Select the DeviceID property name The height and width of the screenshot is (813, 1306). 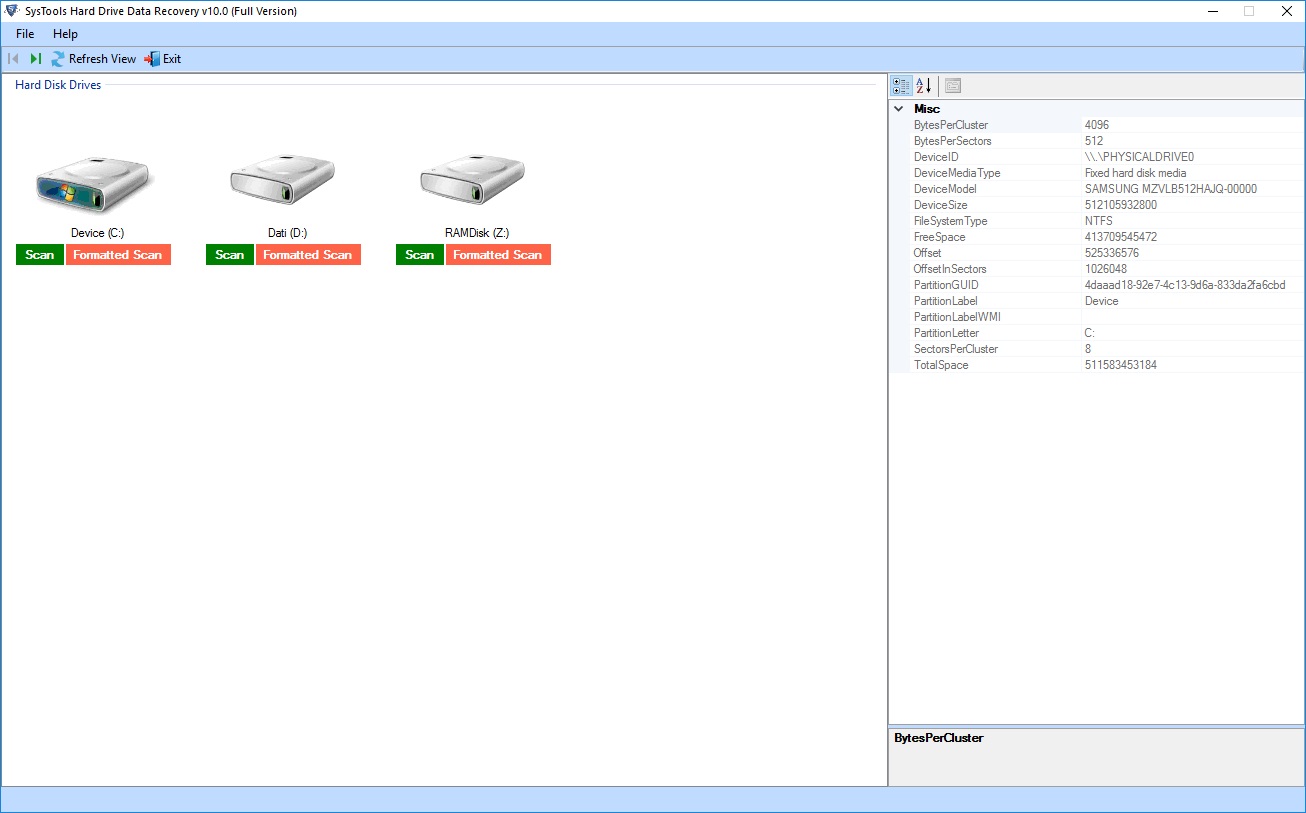936,157
